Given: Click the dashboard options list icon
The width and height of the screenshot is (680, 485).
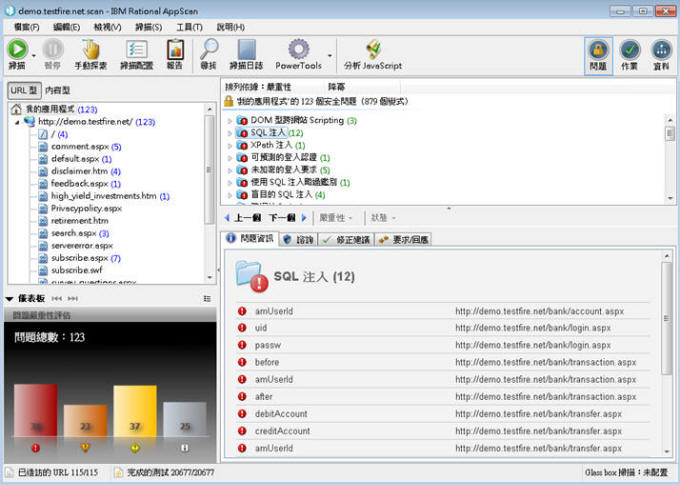Looking at the screenshot, I should 207,298.
